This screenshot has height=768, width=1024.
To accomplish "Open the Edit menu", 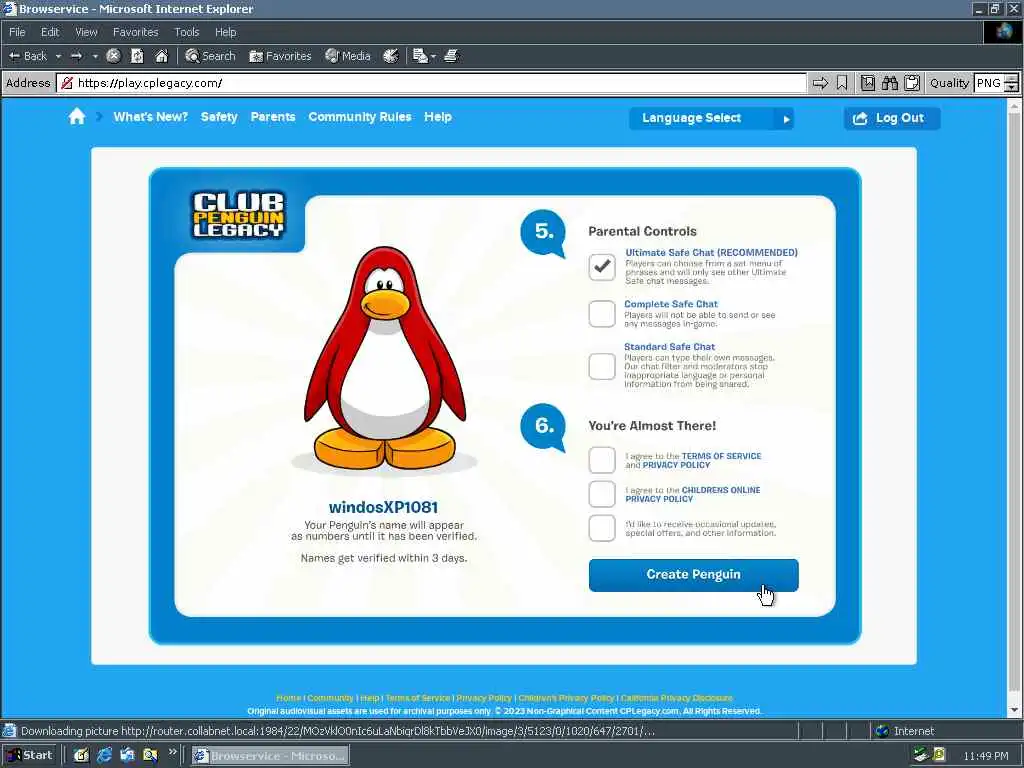I will (50, 32).
